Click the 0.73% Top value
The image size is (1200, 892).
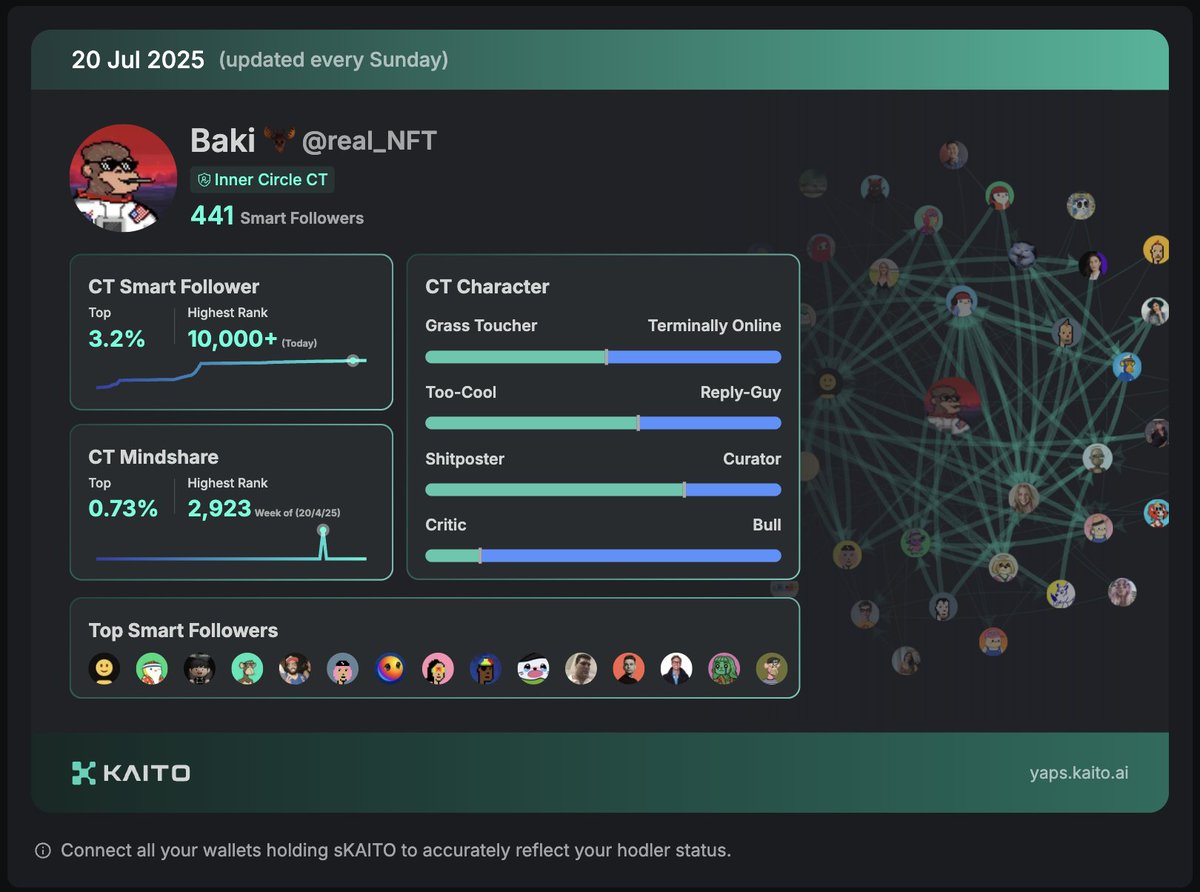tap(123, 509)
